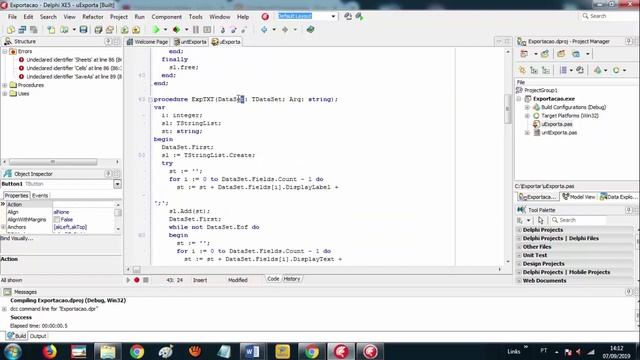This screenshot has height=360, width=640.
Task: Switch to the untExporta editor tab
Action: click(190, 42)
